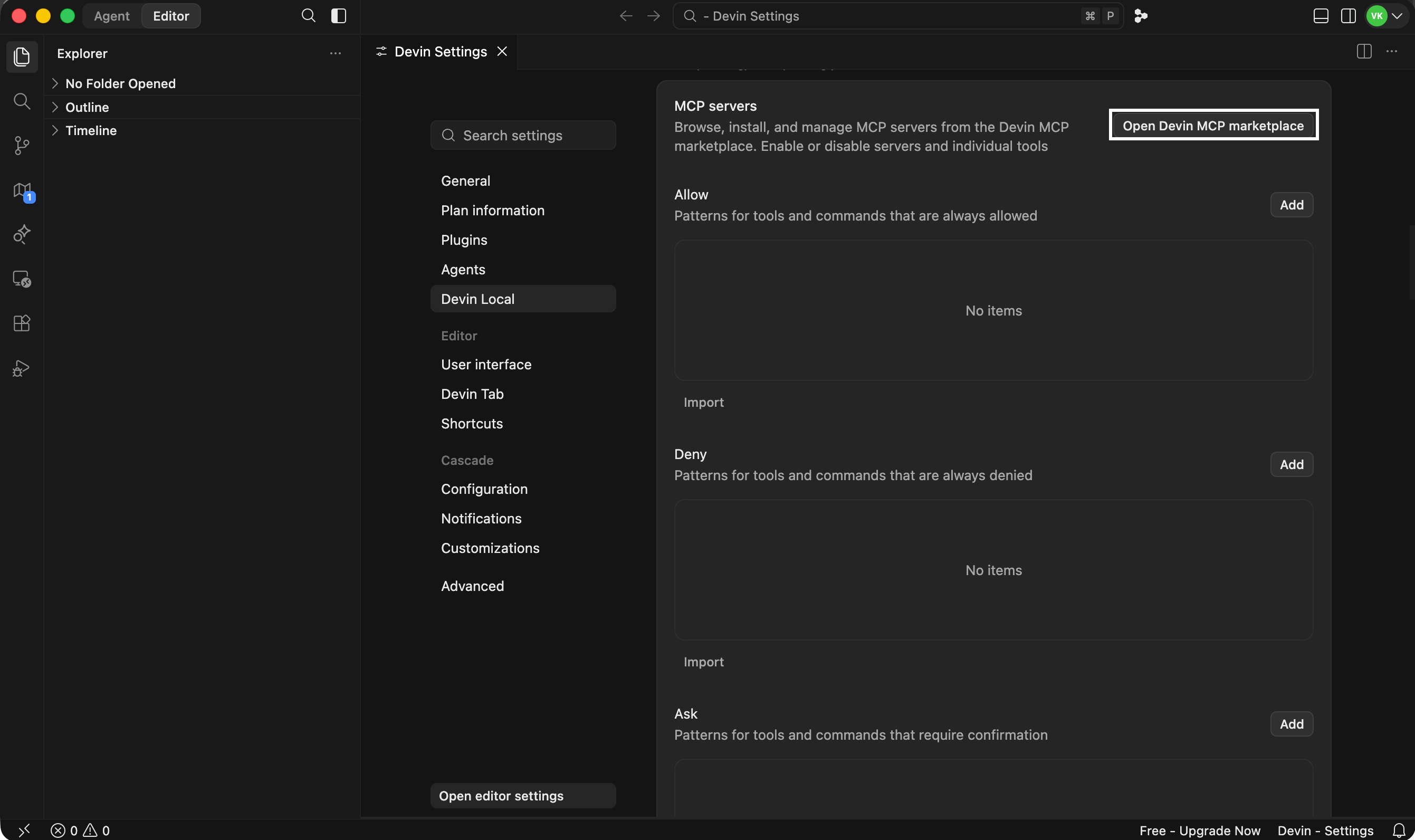The width and height of the screenshot is (1415, 840).
Task: Open the sparkle AI icon in activity bar
Action: (x=22, y=234)
